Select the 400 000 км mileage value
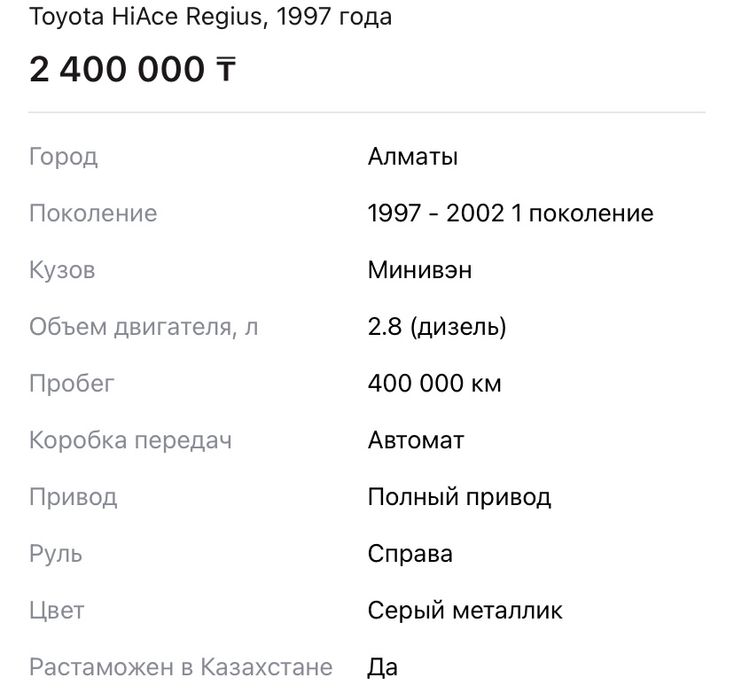Screen dimensions: 734x699 434,384
